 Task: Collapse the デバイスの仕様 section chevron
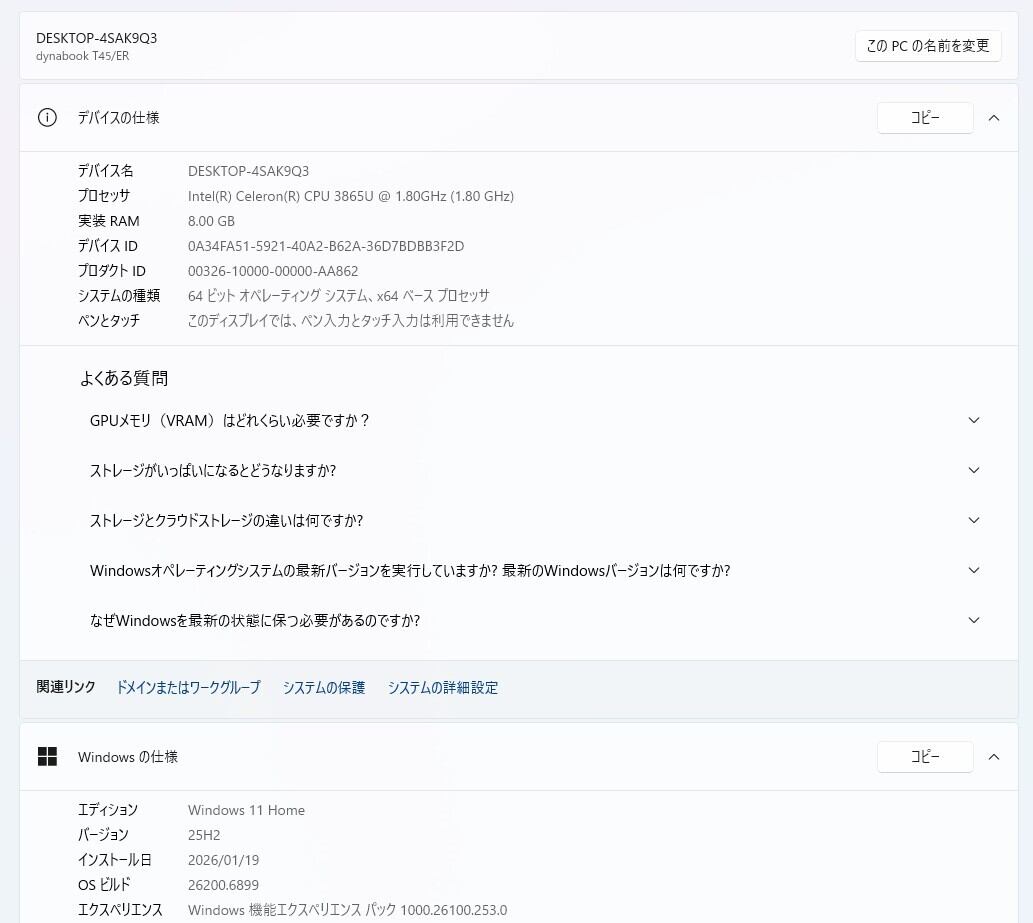click(x=993, y=118)
